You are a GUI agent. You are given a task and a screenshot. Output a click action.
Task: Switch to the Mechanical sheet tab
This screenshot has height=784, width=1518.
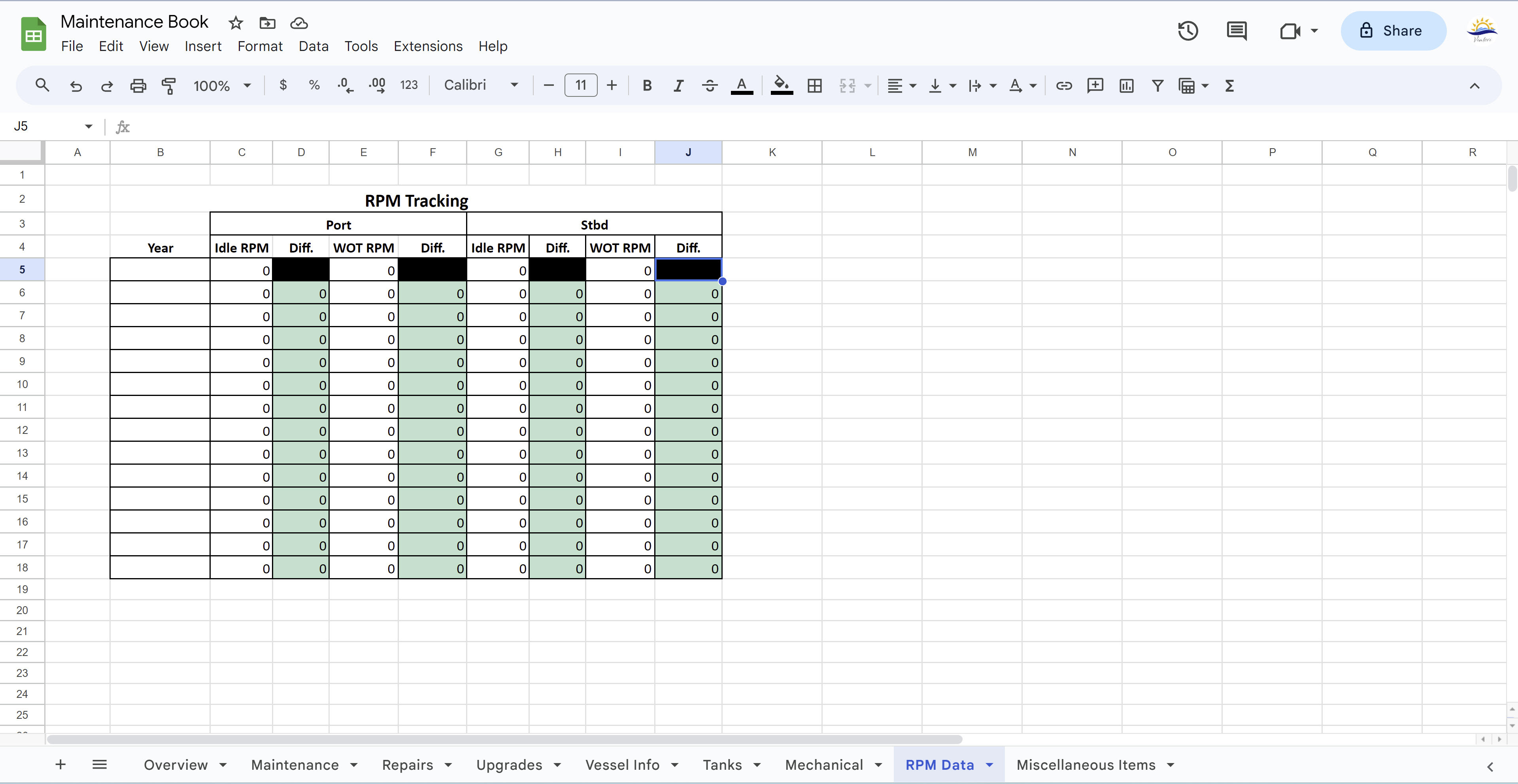coord(824,765)
